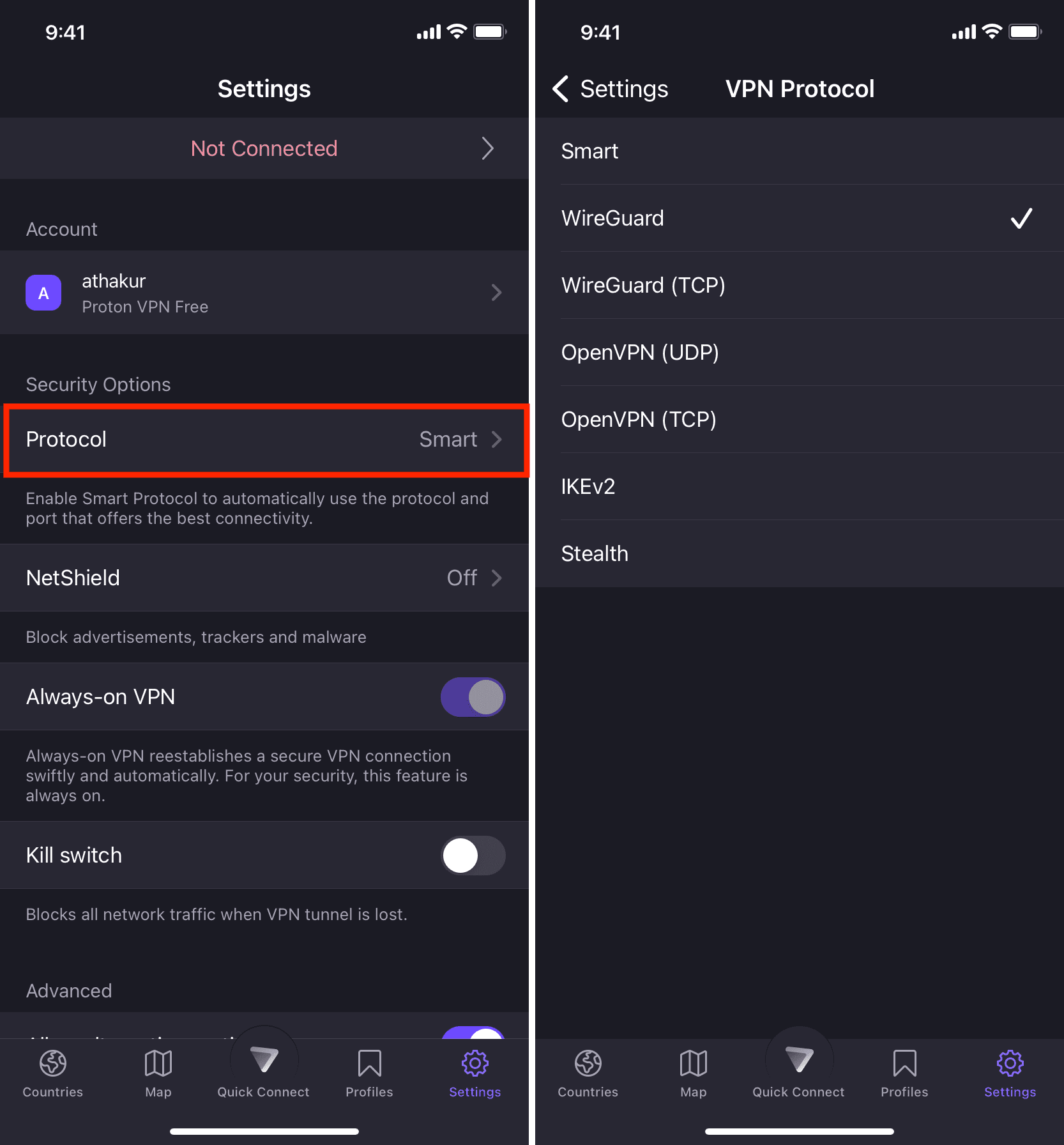Choose the Stealth protocol
This screenshot has width=1064, height=1145.
pyautogui.click(x=800, y=553)
